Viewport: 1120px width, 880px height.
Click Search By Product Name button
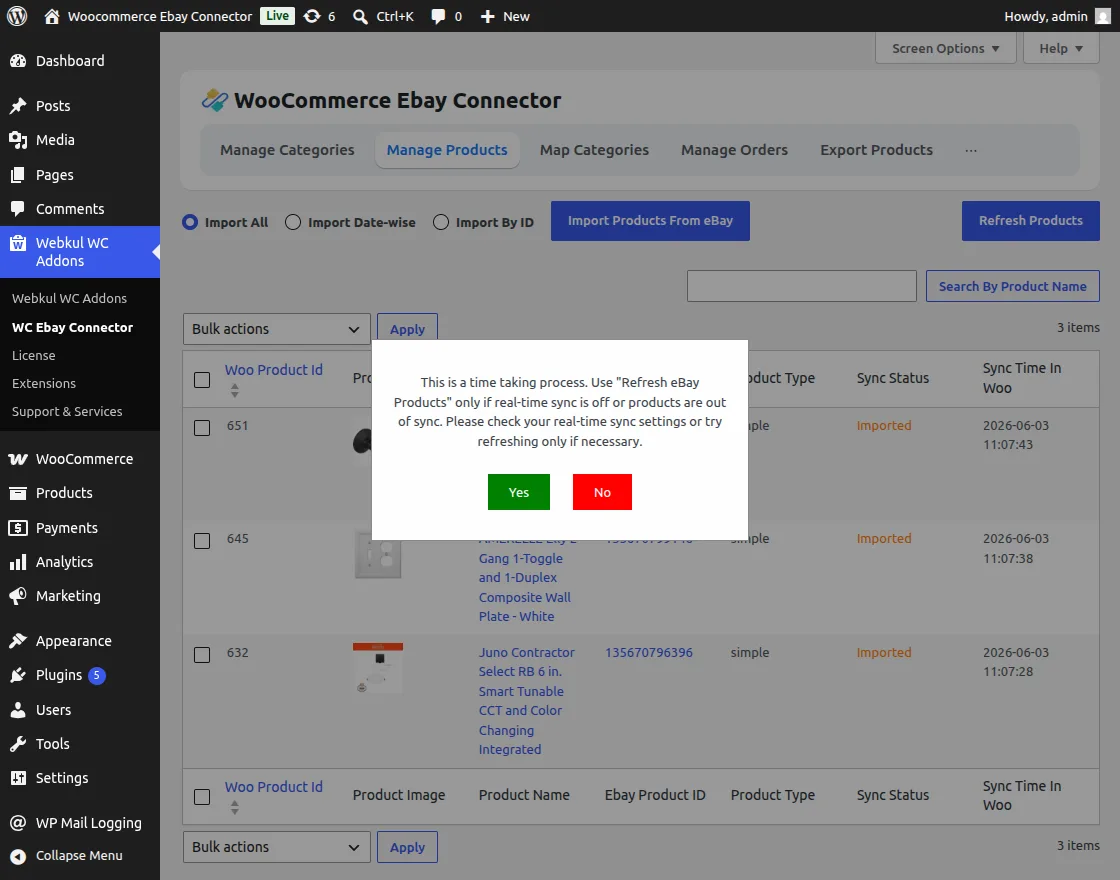pos(1013,286)
